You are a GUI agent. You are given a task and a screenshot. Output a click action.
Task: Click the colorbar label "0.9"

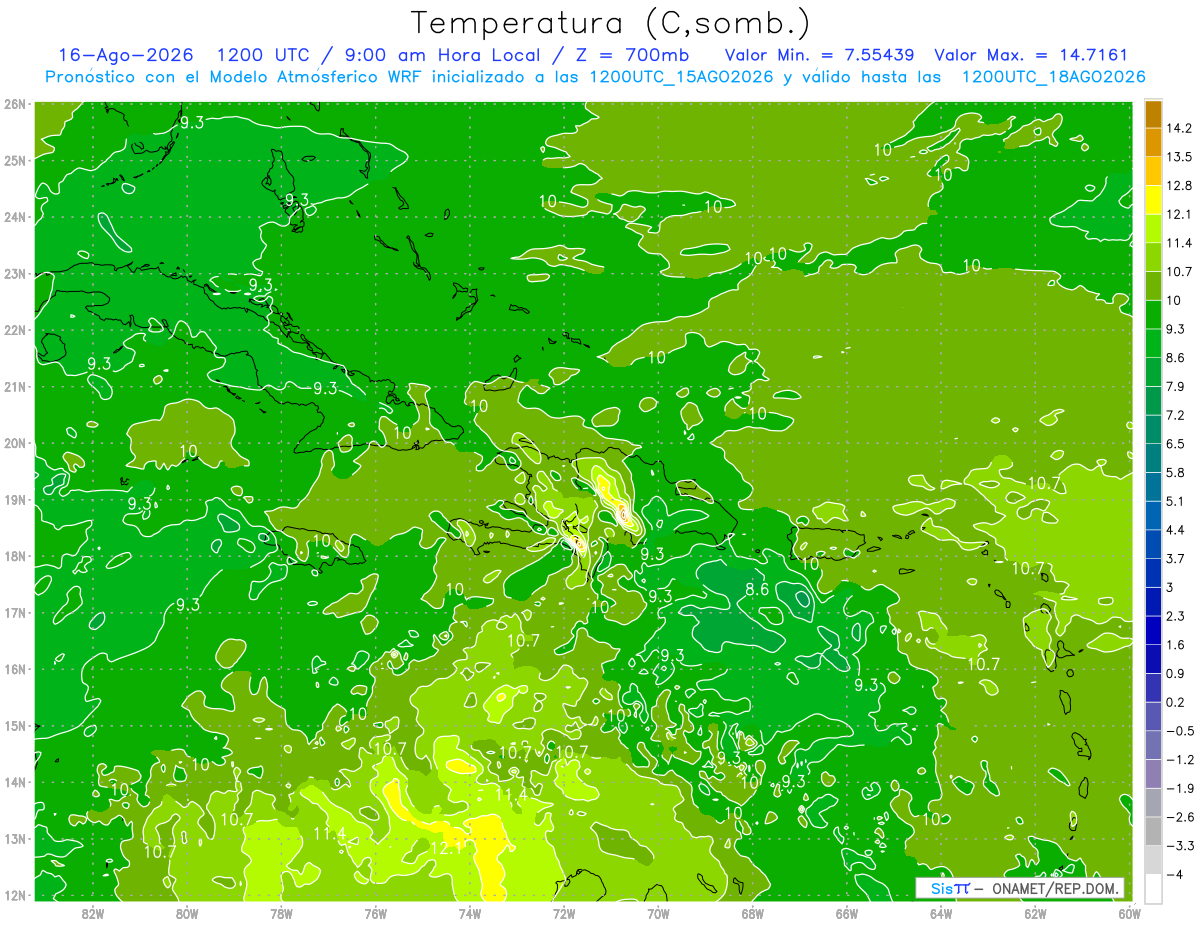[x=1176, y=673]
